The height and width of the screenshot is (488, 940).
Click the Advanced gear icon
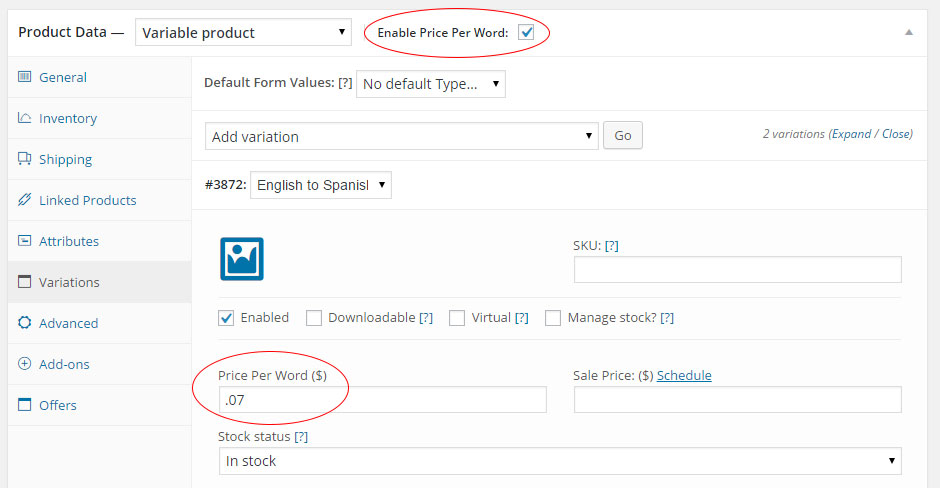[25, 323]
